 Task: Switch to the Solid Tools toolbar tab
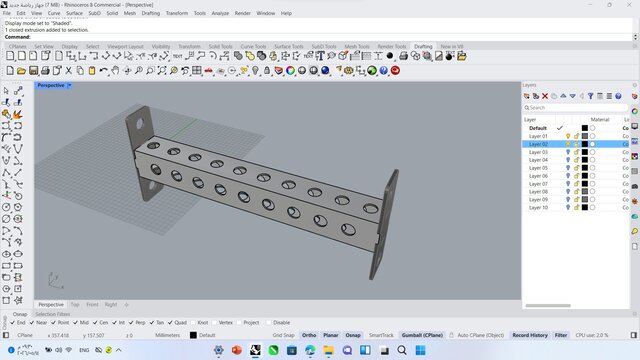pyautogui.click(x=220, y=47)
